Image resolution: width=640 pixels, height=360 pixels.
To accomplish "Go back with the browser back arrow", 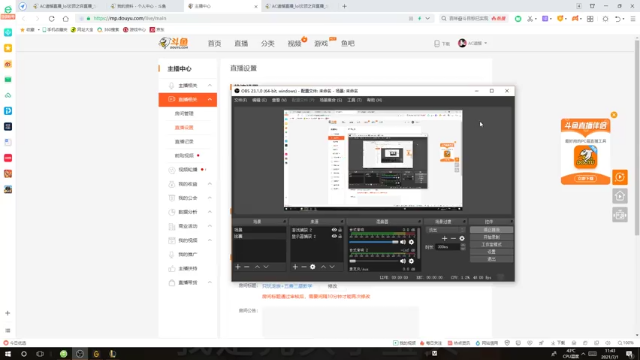I will (24, 18).
